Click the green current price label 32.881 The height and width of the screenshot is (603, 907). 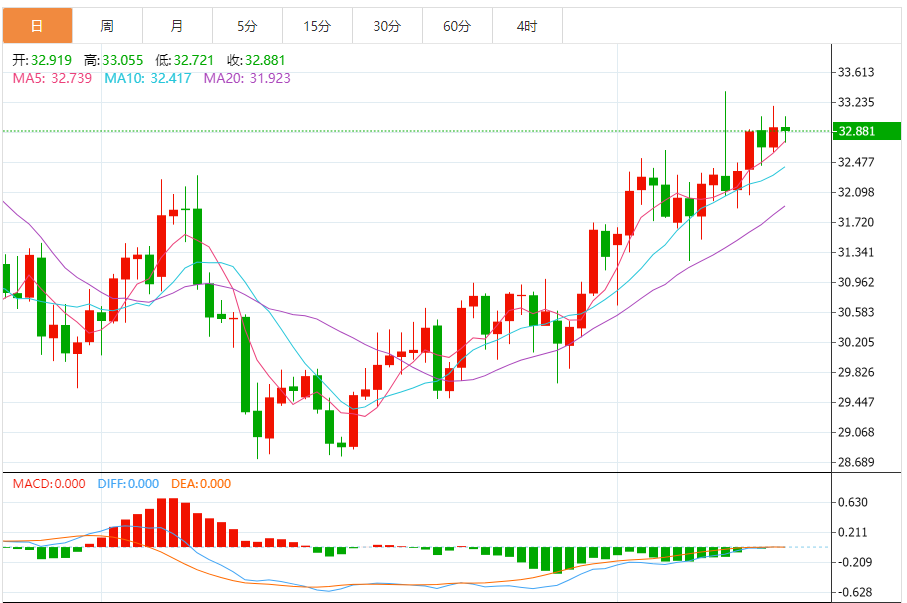click(x=866, y=131)
